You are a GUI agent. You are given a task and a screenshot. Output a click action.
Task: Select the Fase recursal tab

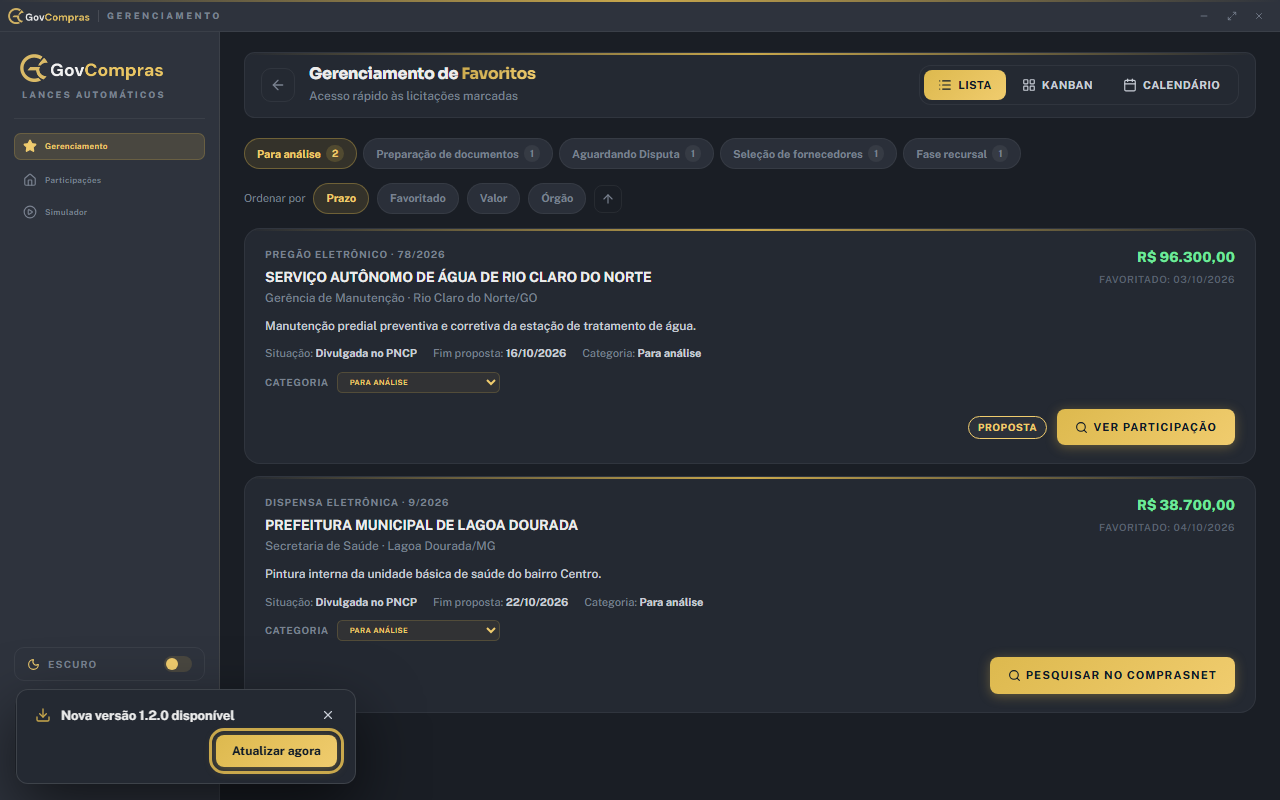click(x=962, y=154)
